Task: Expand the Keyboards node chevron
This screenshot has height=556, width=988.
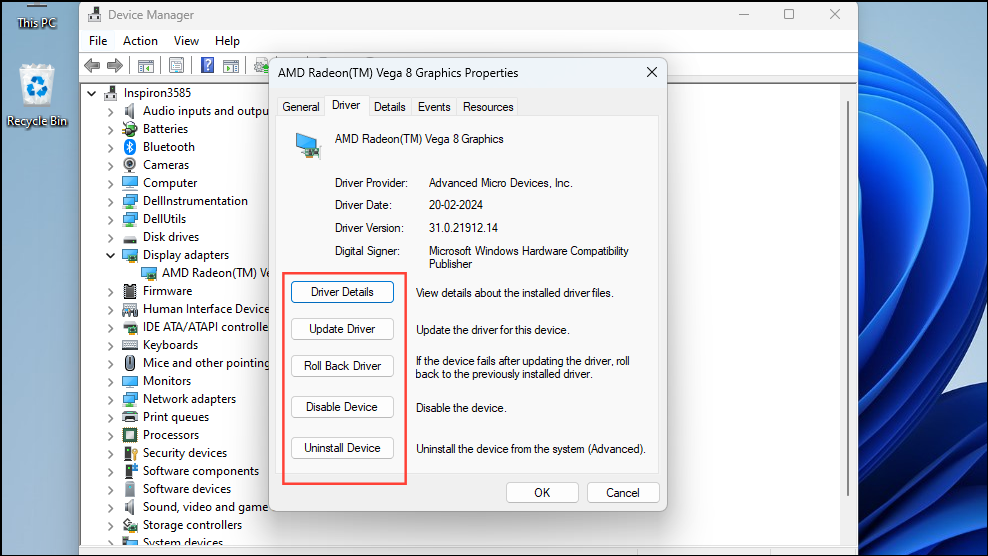Action: click(110, 345)
